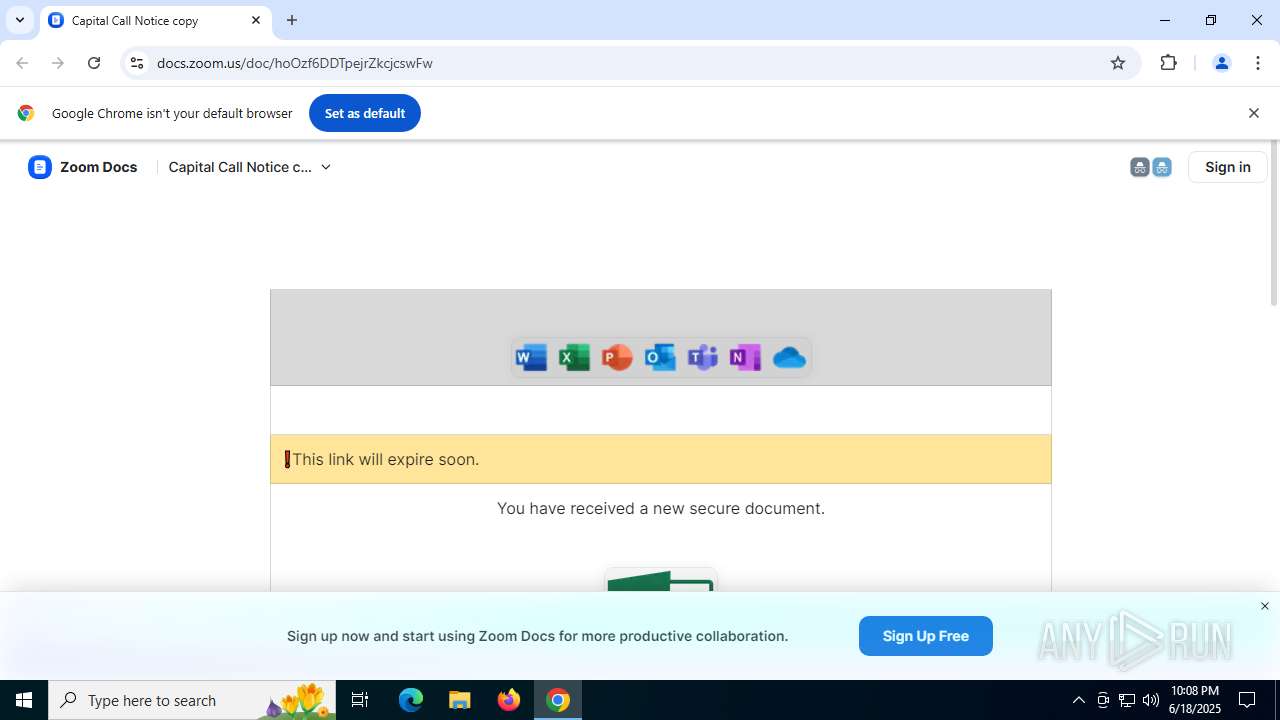Open the network icon in system tray
This screenshot has height=720, width=1280.
(x=1126, y=700)
